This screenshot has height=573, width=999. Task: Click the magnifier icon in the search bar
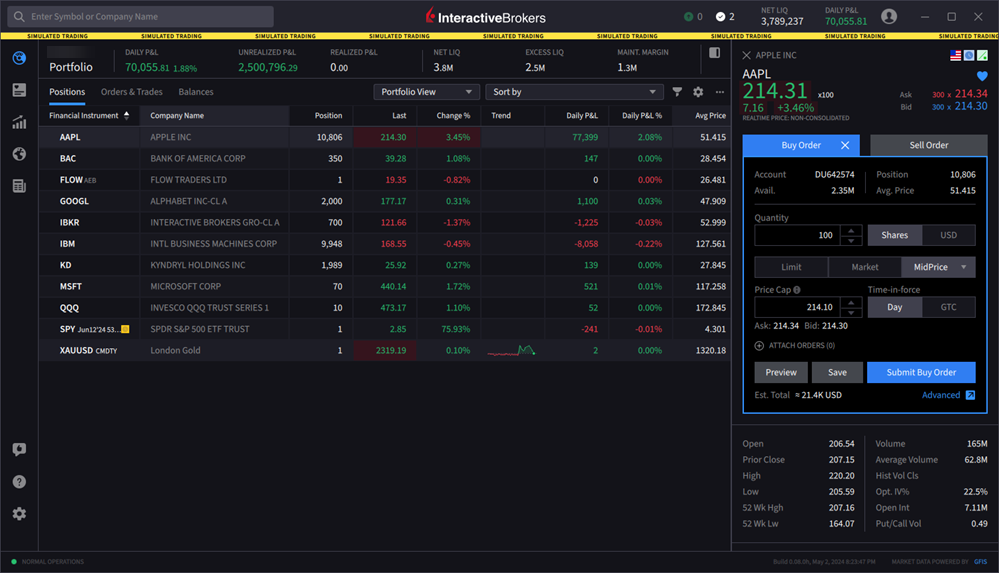click(19, 17)
